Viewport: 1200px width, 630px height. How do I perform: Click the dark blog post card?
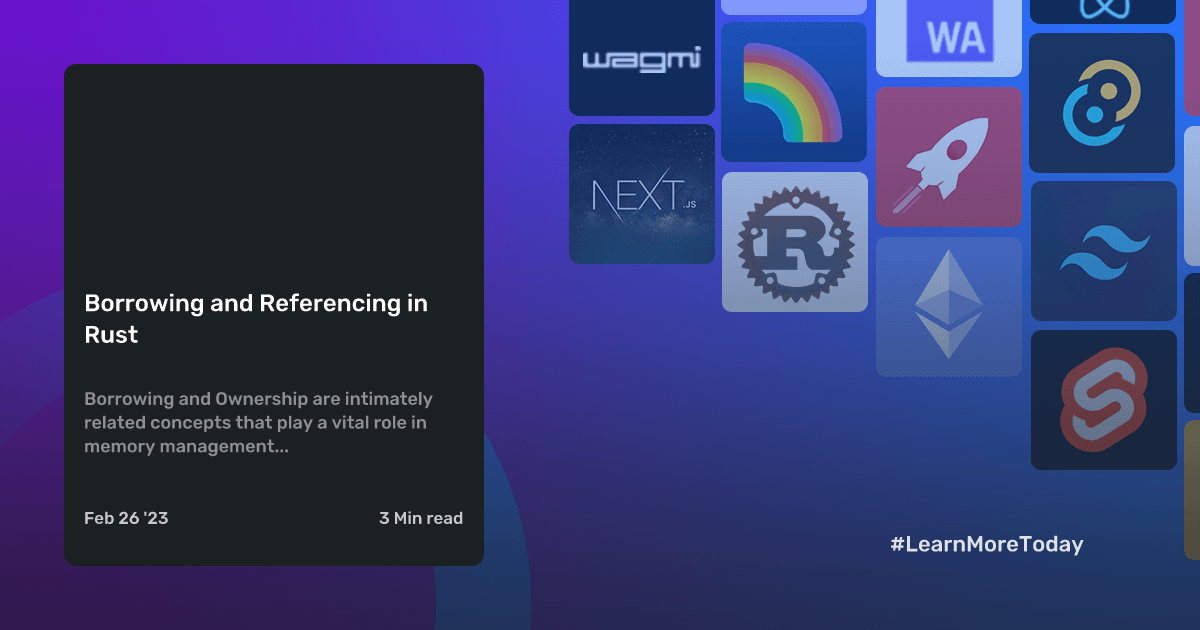coord(273,315)
